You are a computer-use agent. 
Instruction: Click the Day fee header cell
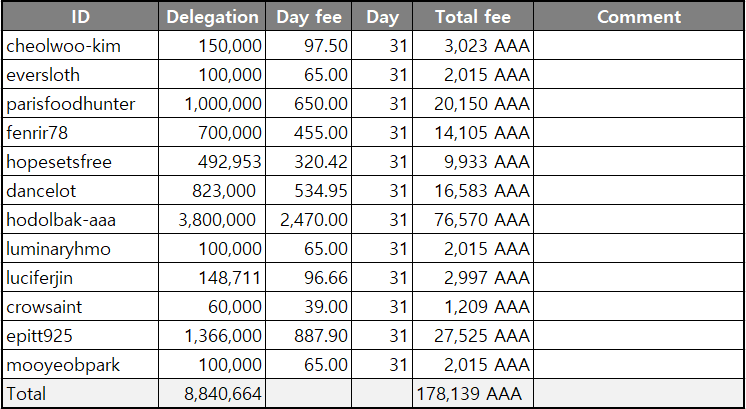coord(308,17)
